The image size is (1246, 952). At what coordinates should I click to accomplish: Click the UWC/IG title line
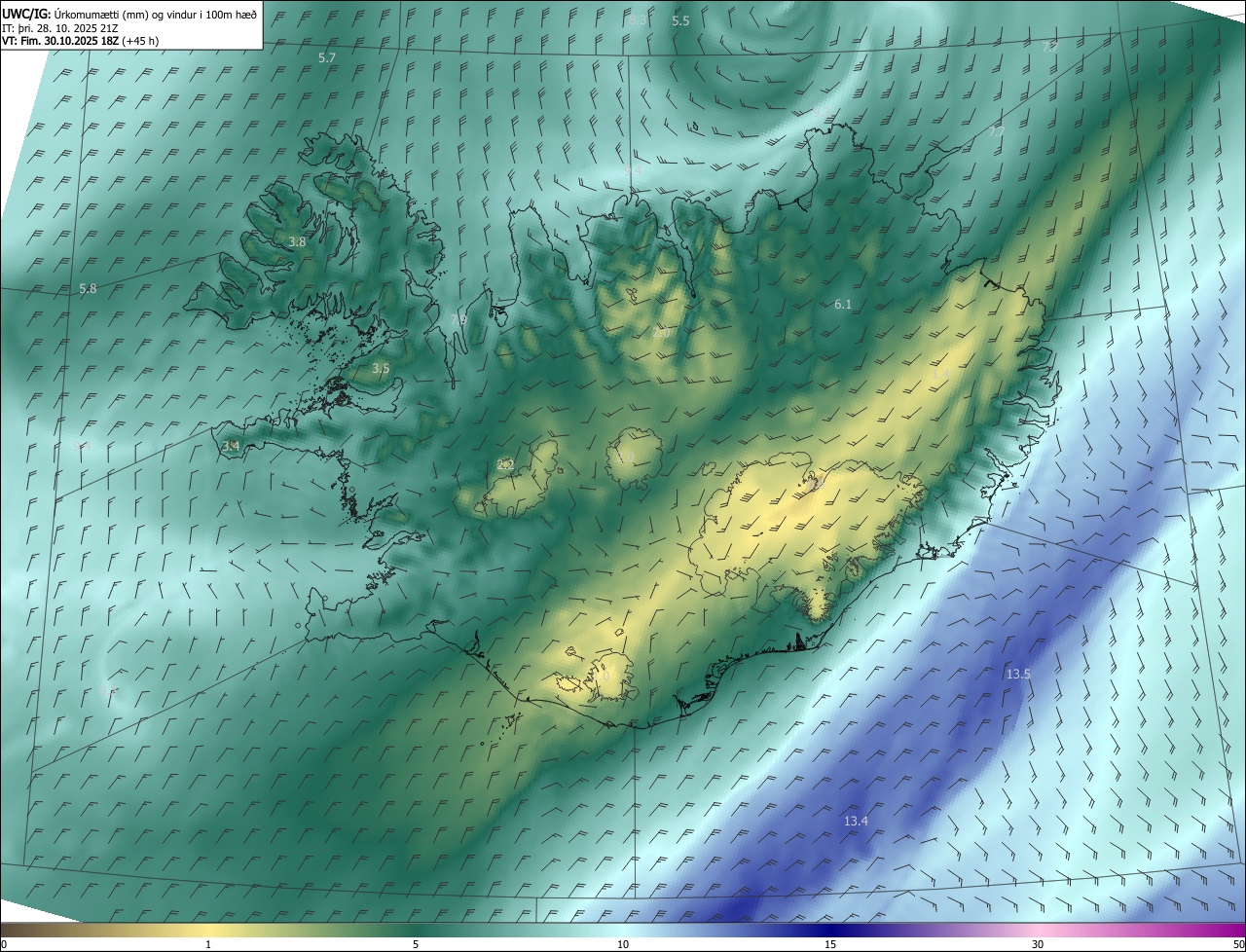[x=130, y=14]
